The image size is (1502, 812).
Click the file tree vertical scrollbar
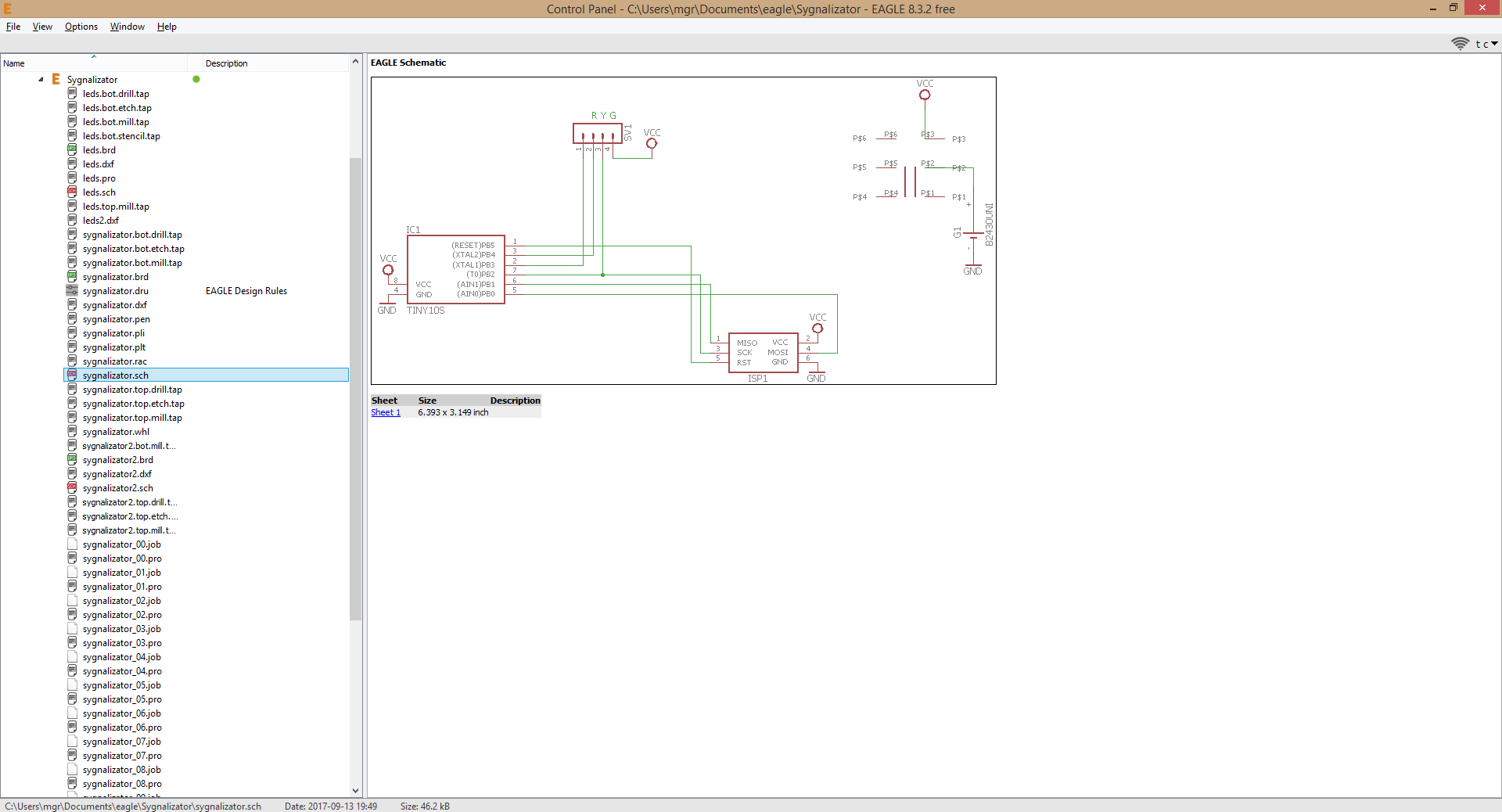tap(355, 391)
